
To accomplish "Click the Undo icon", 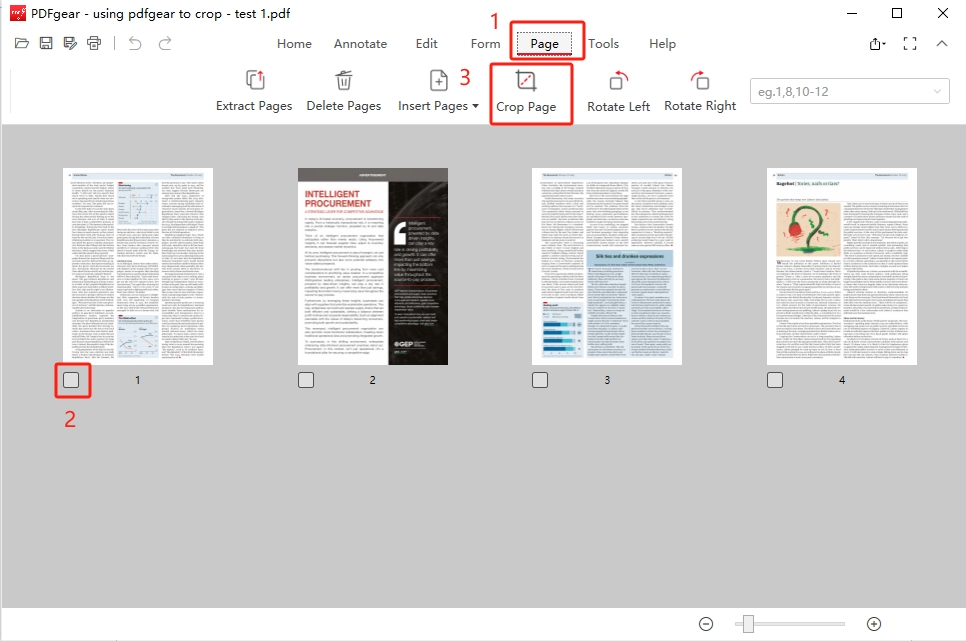I will (135, 43).
